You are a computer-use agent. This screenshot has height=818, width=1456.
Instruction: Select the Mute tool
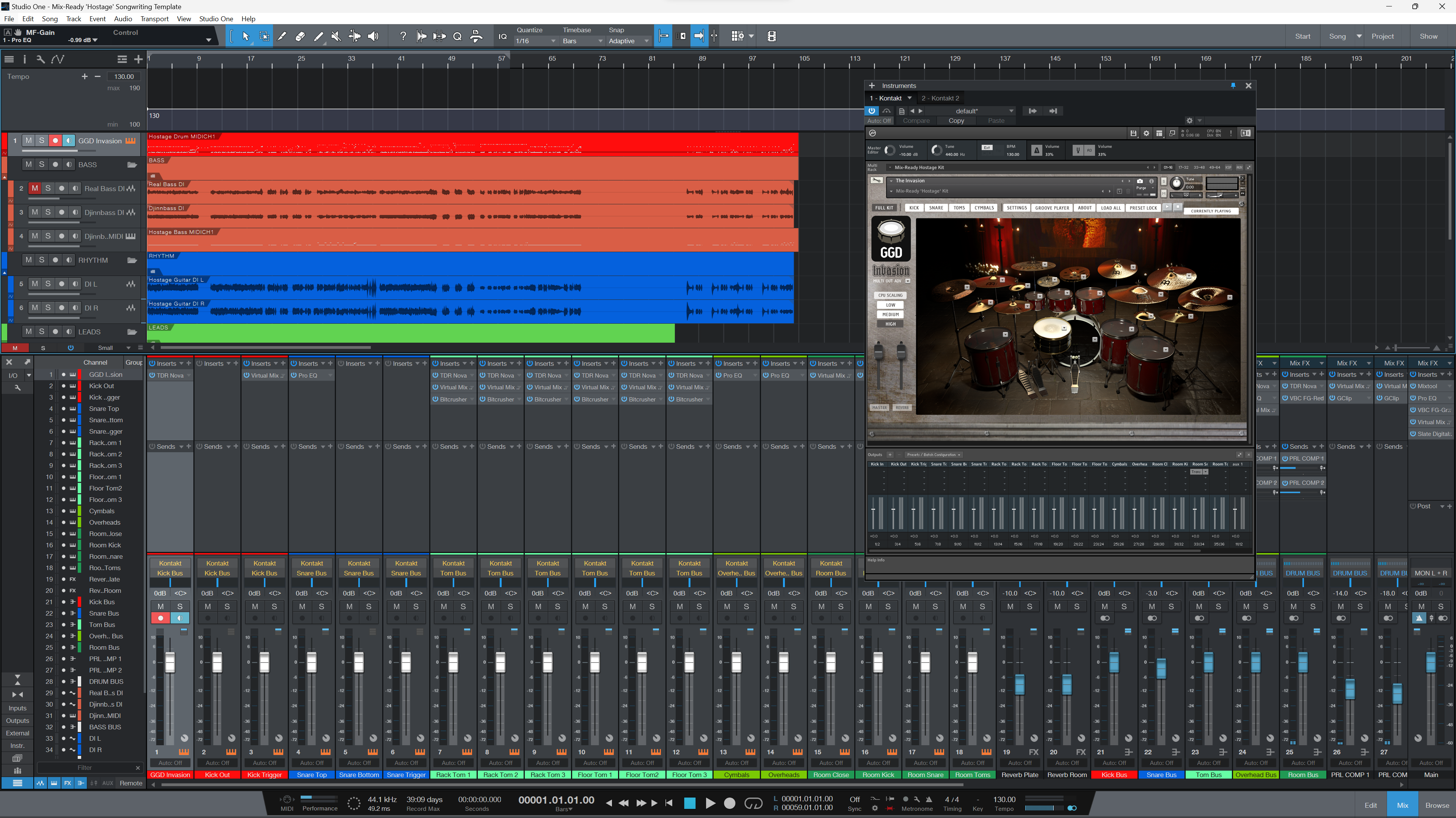336,36
